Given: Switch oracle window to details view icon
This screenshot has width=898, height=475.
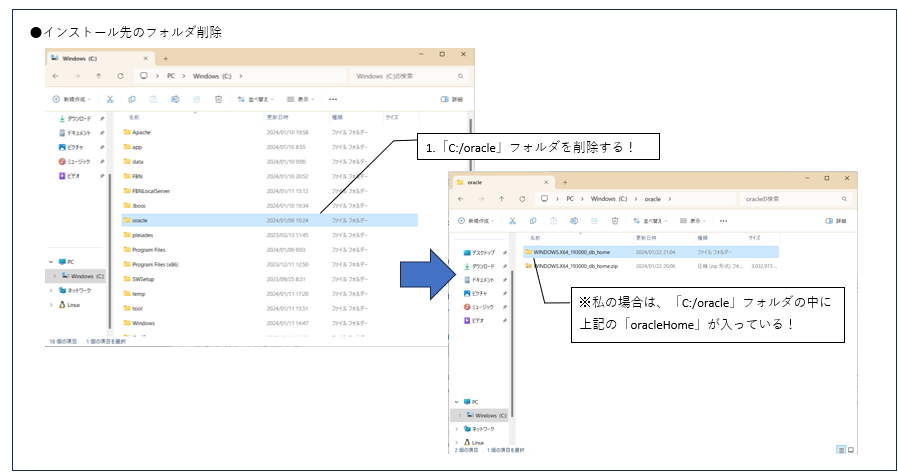Looking at the screenshot, I should [x=841, y=450].
